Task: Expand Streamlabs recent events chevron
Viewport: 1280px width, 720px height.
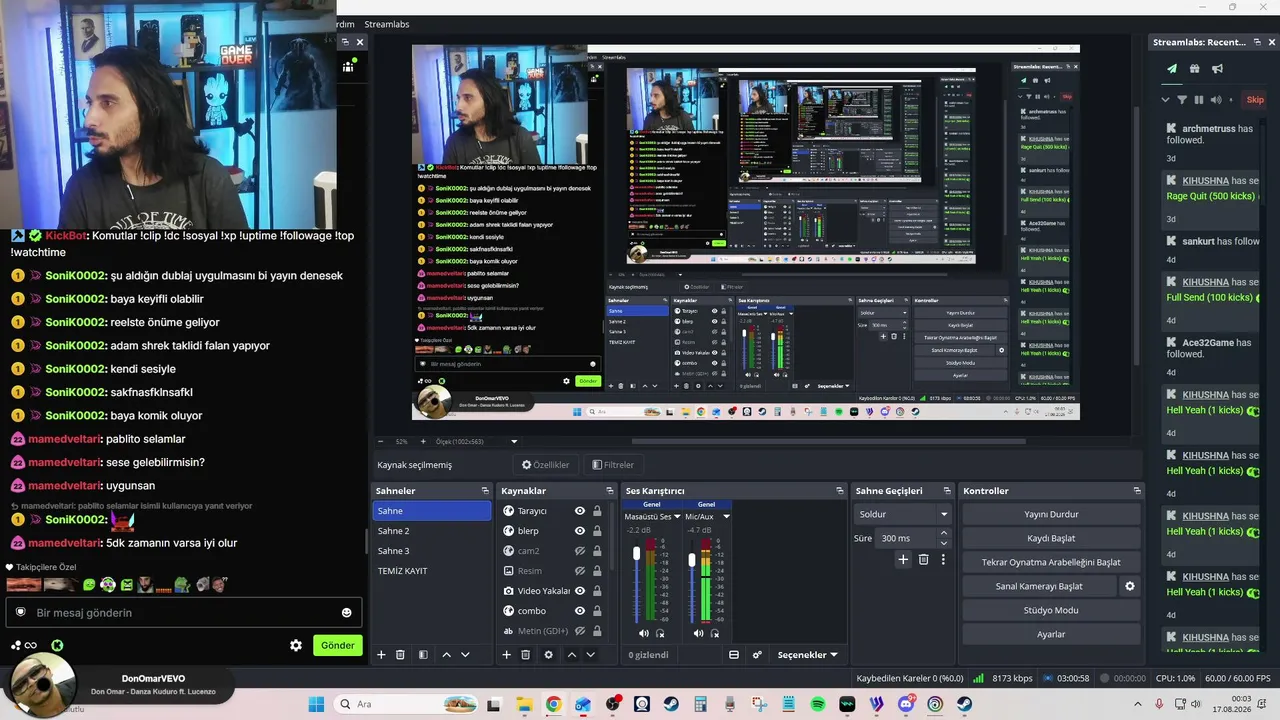Action: [1165, 100]
